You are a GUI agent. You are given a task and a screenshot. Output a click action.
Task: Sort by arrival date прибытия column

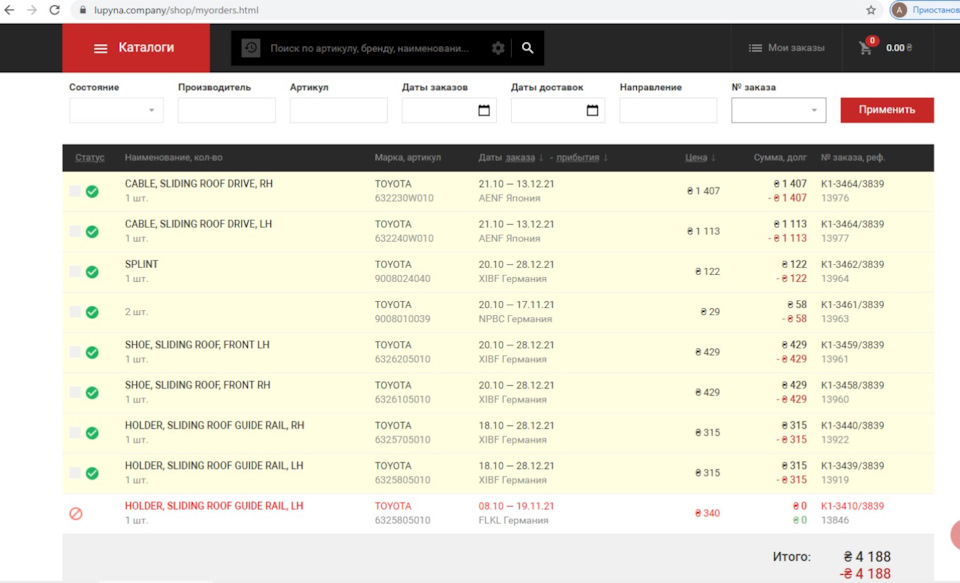577,157
